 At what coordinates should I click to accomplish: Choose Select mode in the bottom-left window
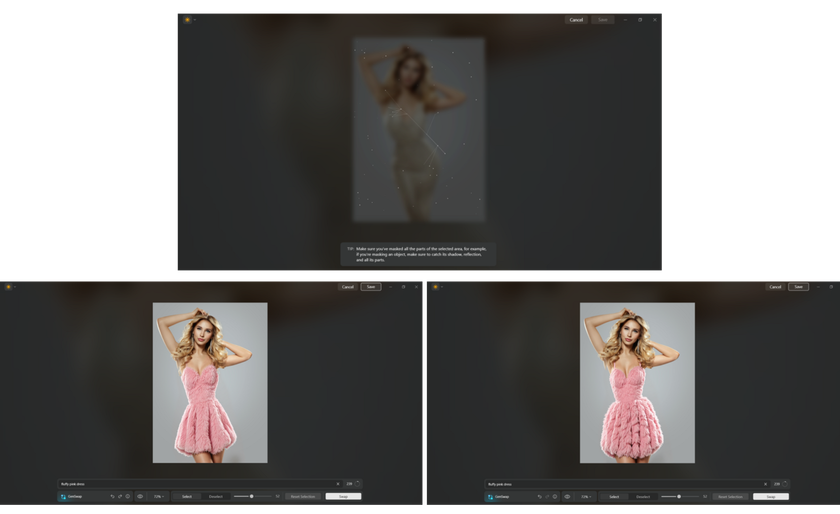(187, 497)
